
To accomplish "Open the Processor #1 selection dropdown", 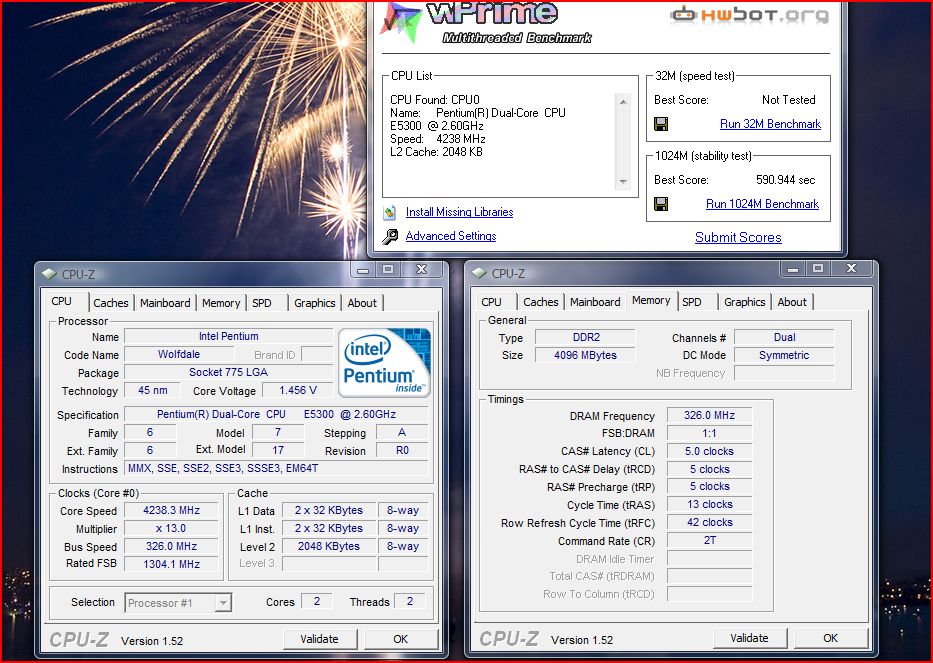I will point(223,603).
